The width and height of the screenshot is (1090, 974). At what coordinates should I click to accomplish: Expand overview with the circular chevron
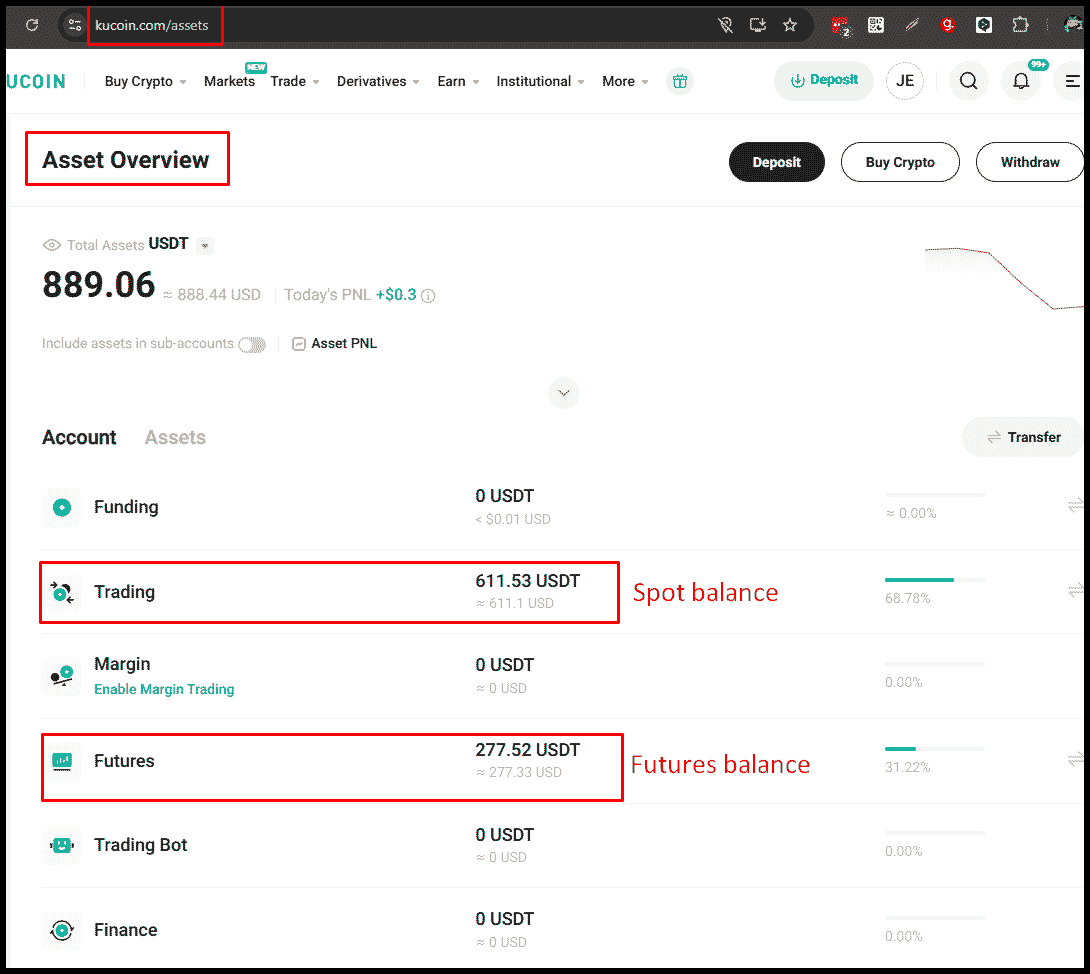(564, 393)
